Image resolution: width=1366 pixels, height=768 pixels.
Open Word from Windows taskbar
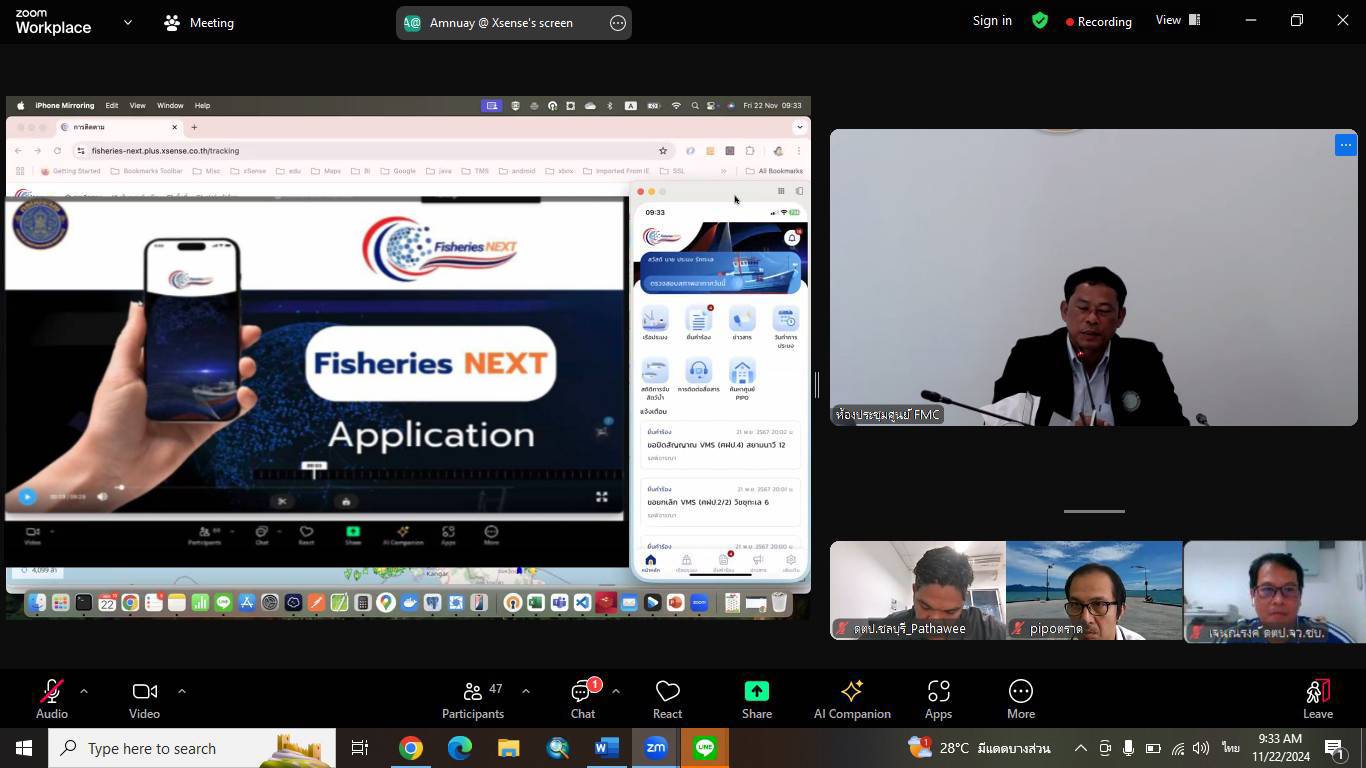(x=606, y=748)
